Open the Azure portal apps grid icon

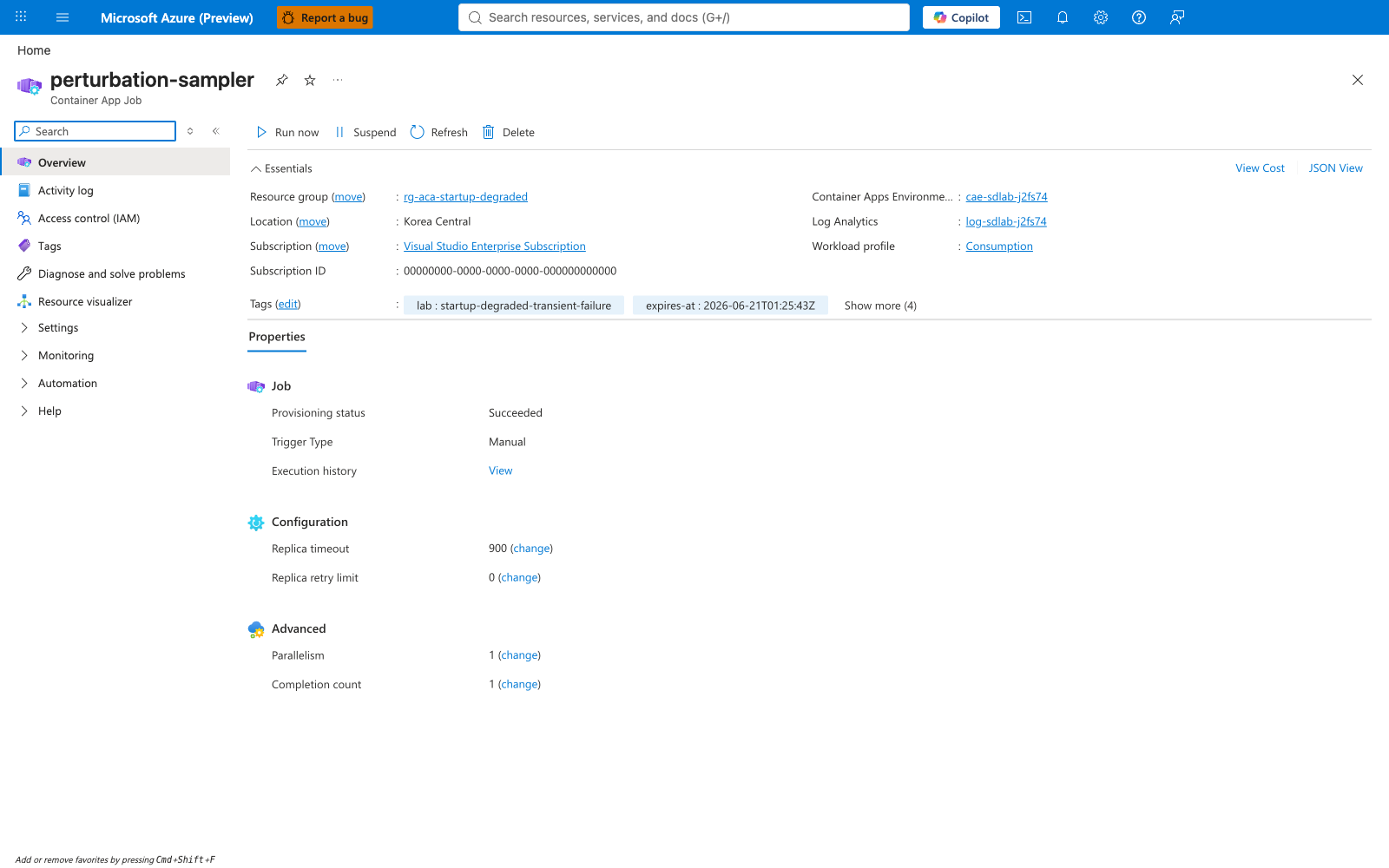tap(21, 17)
